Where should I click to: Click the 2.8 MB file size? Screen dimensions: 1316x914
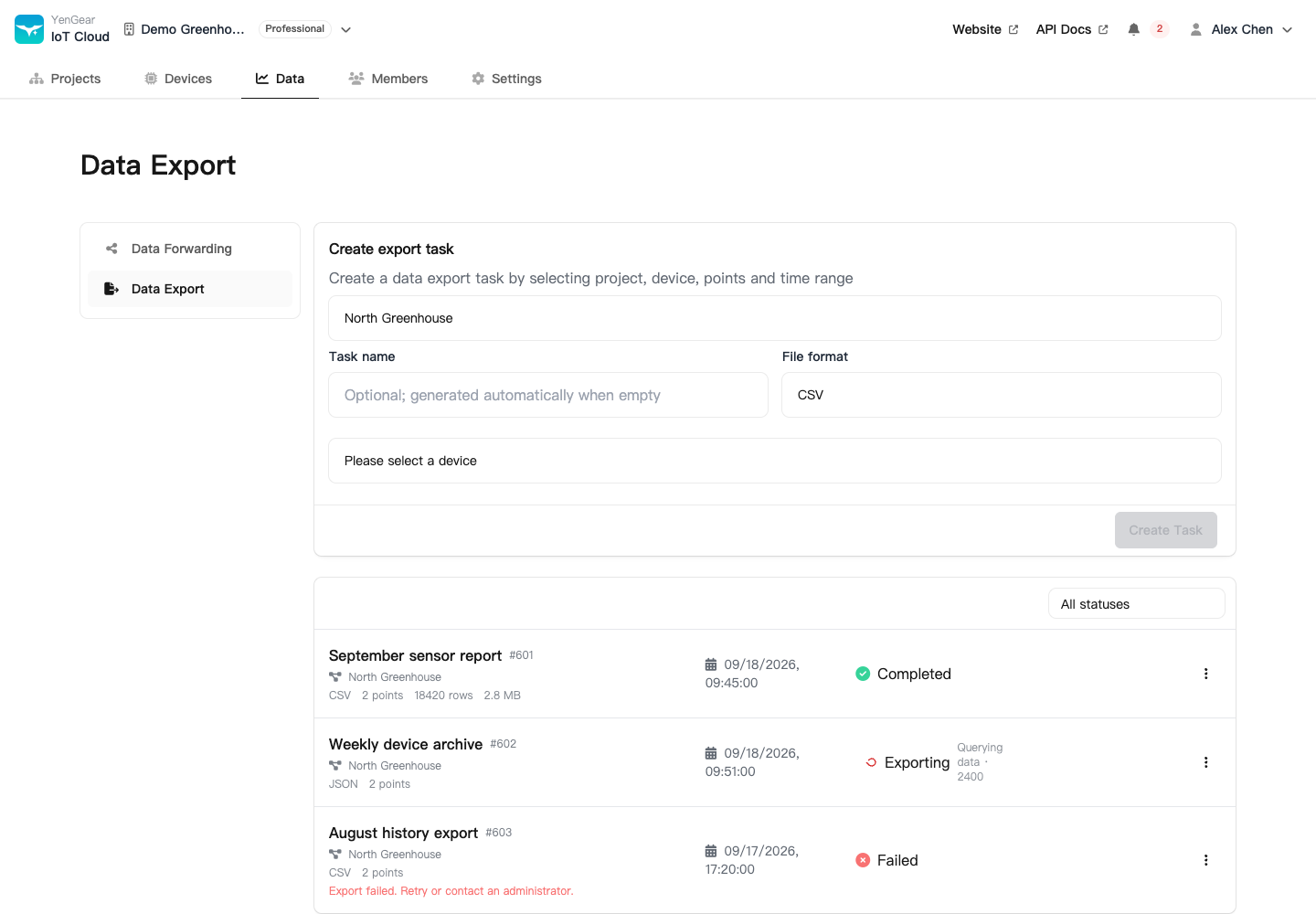click(x=502, y=696)
